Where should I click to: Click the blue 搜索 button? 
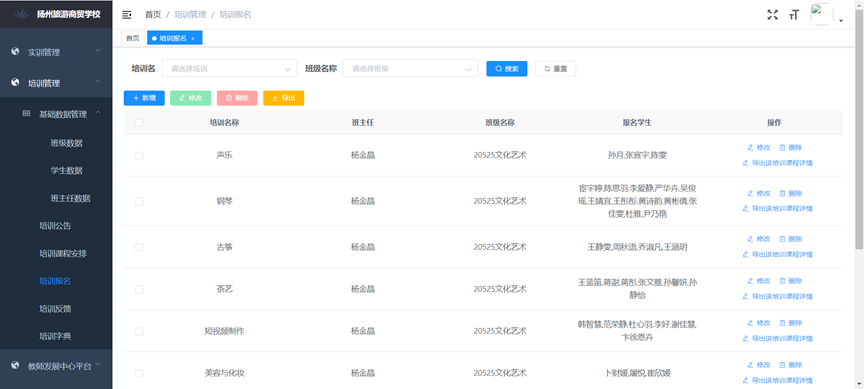click(x=506, y=69)
